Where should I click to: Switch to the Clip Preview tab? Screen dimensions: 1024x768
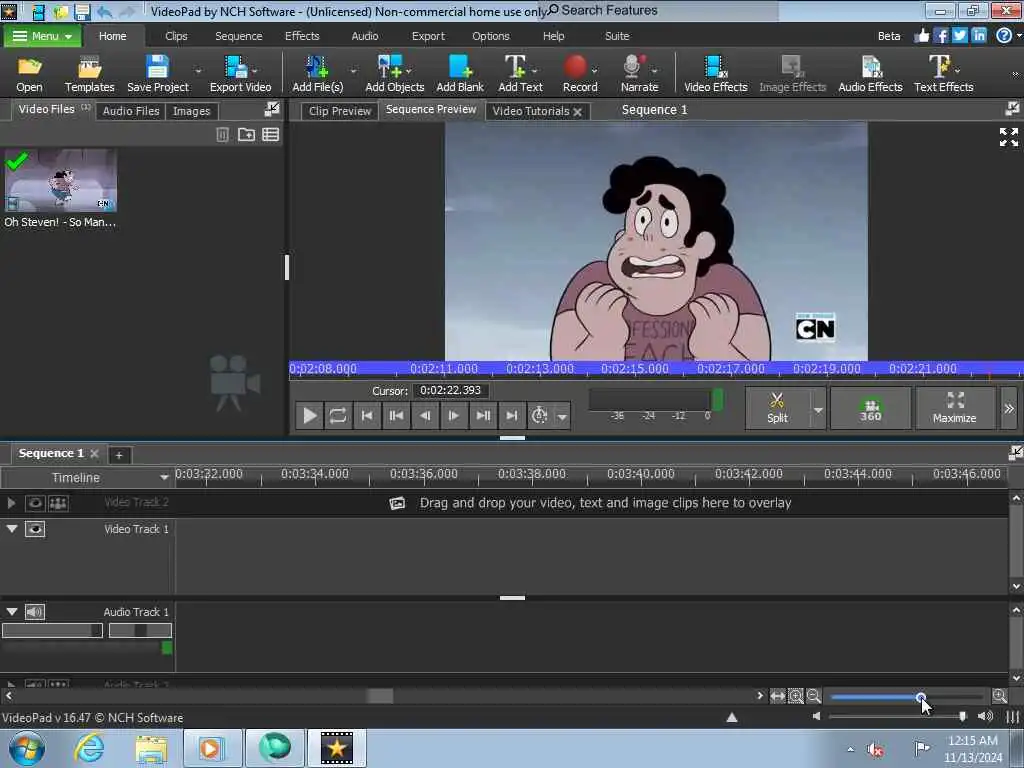click(340, 111)
